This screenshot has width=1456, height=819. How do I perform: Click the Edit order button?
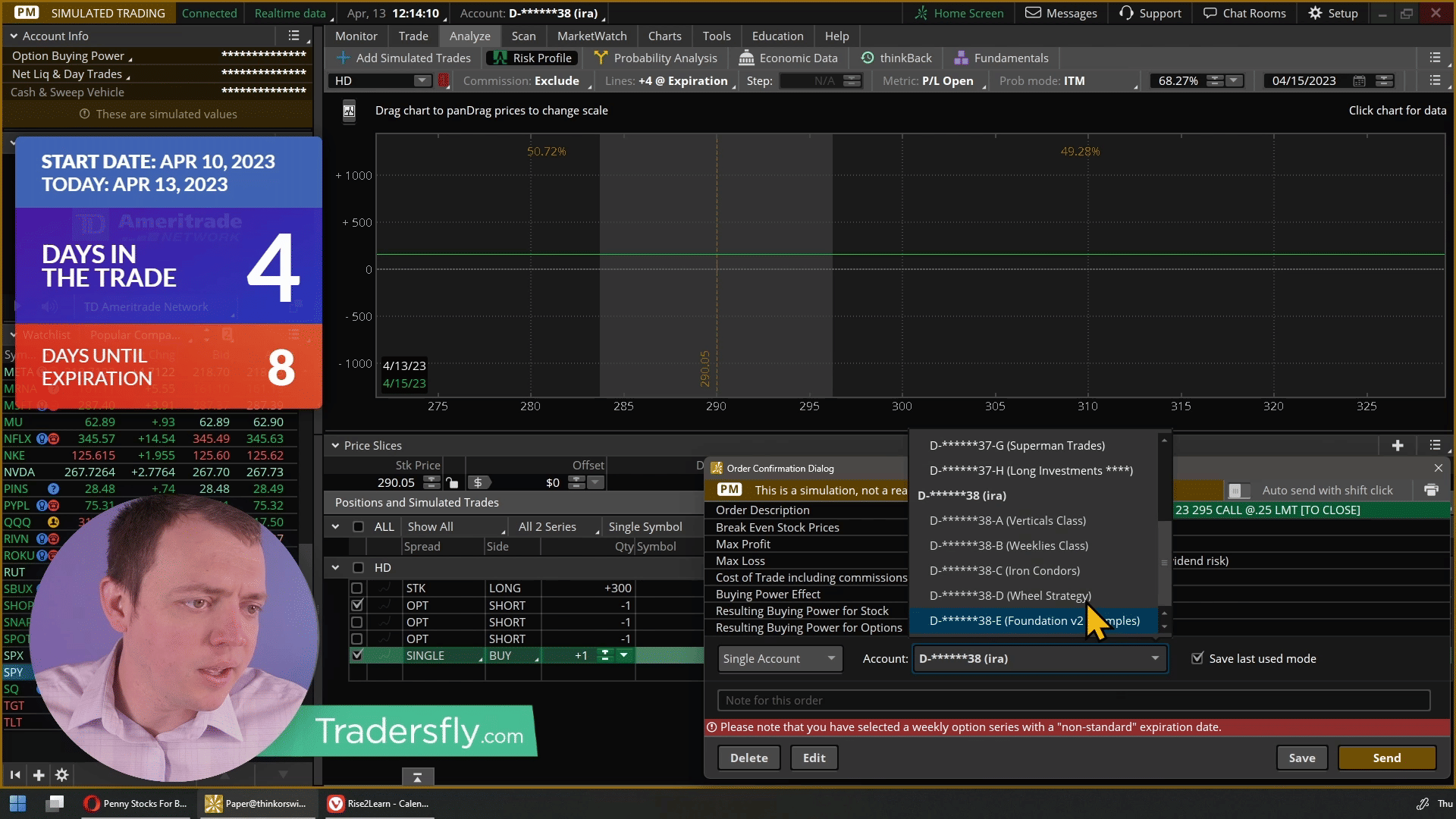[814, 758]
